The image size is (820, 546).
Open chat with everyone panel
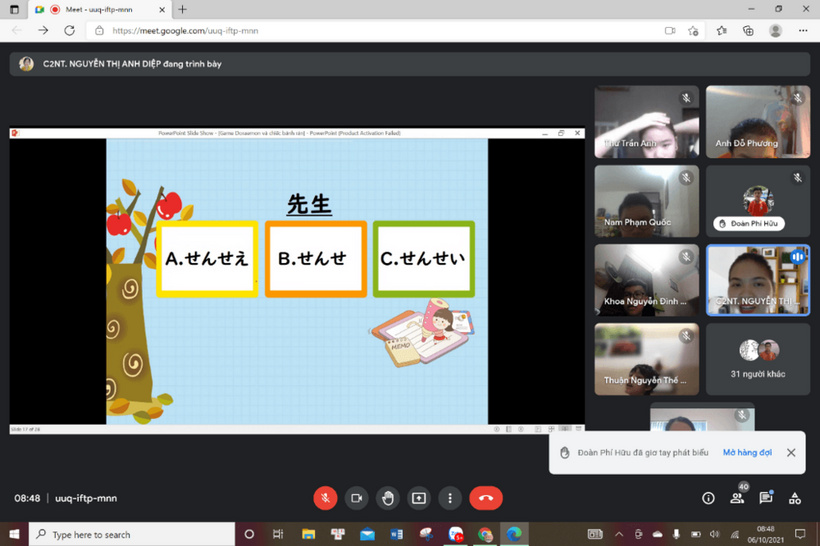coord(766,498)
